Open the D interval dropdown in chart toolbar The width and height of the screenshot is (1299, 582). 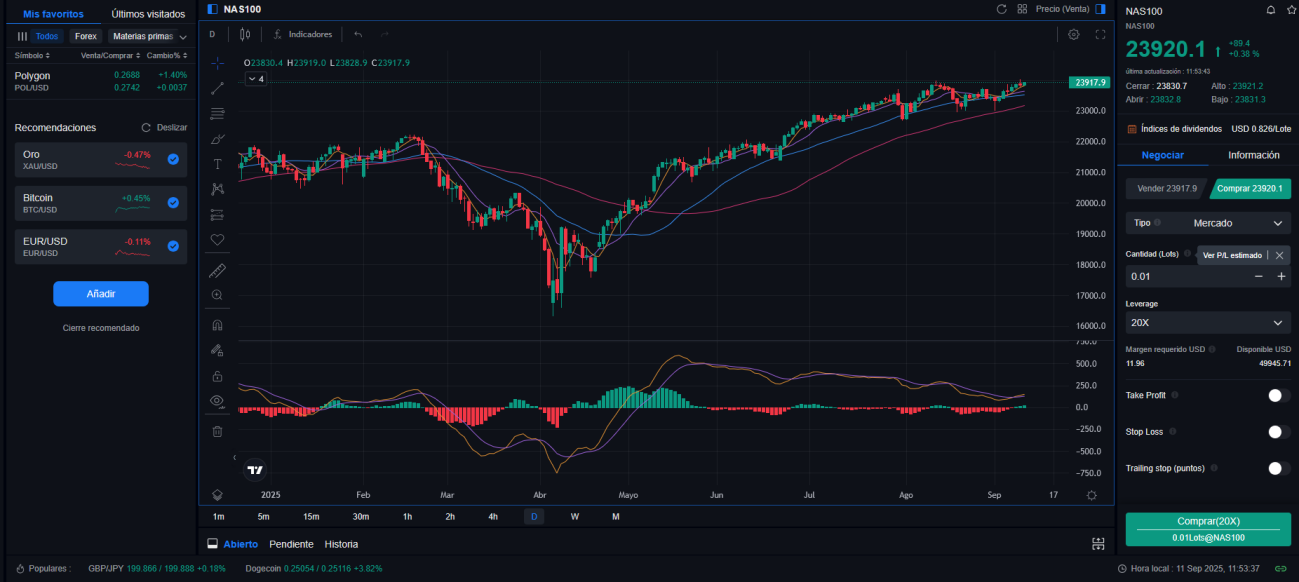(x=212, y=34)
